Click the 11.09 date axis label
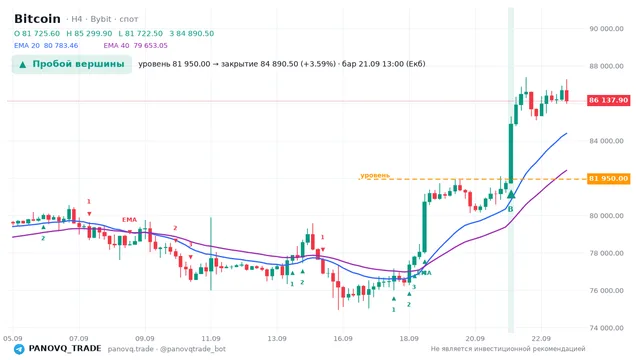 (x=211, y=339)
